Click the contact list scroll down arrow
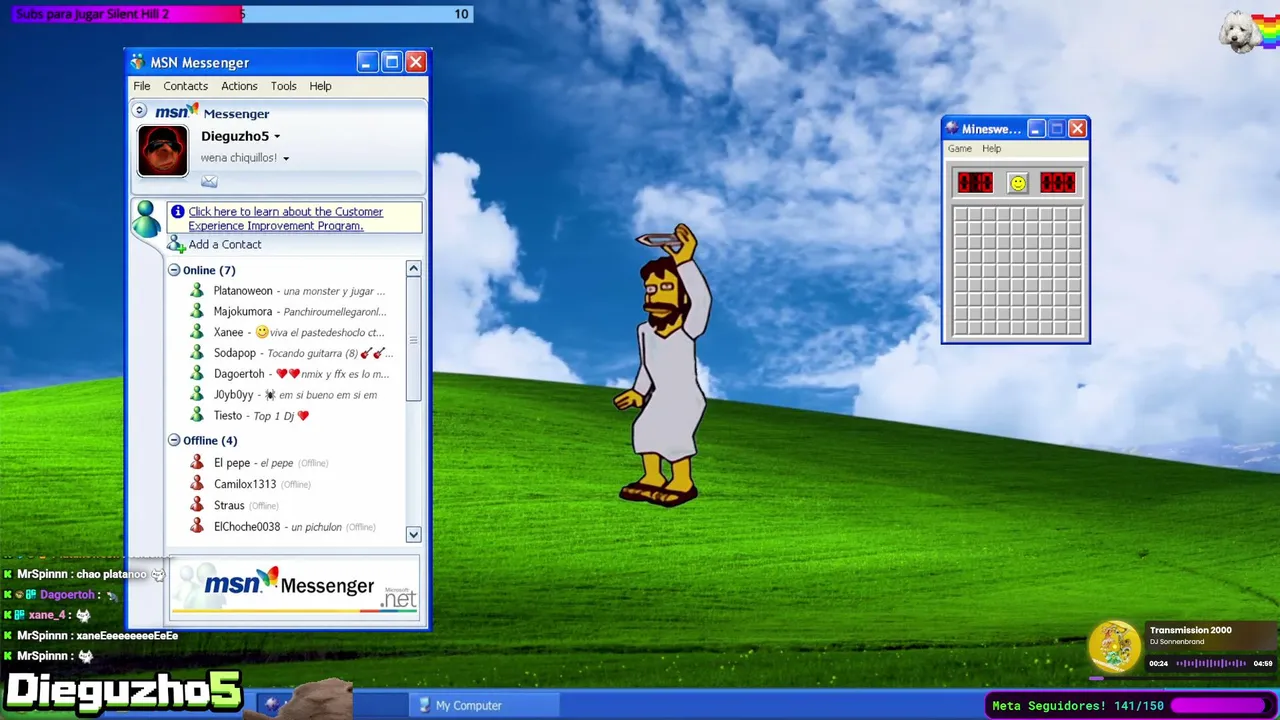 [413, 534]
